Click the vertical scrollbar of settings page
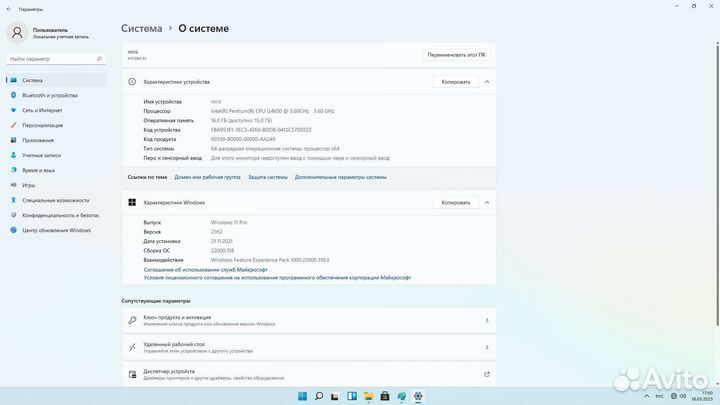 coord(718,185)
